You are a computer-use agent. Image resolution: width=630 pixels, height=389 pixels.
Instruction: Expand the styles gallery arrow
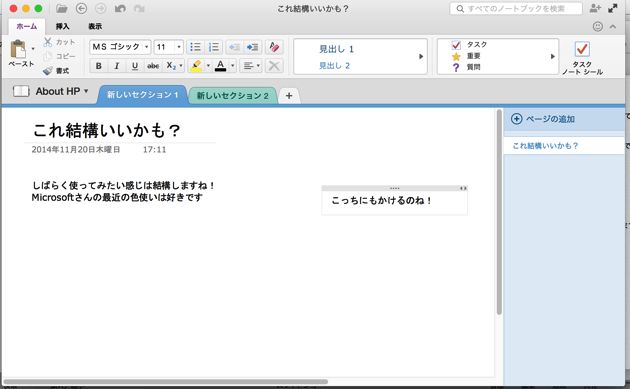point(421,56)
